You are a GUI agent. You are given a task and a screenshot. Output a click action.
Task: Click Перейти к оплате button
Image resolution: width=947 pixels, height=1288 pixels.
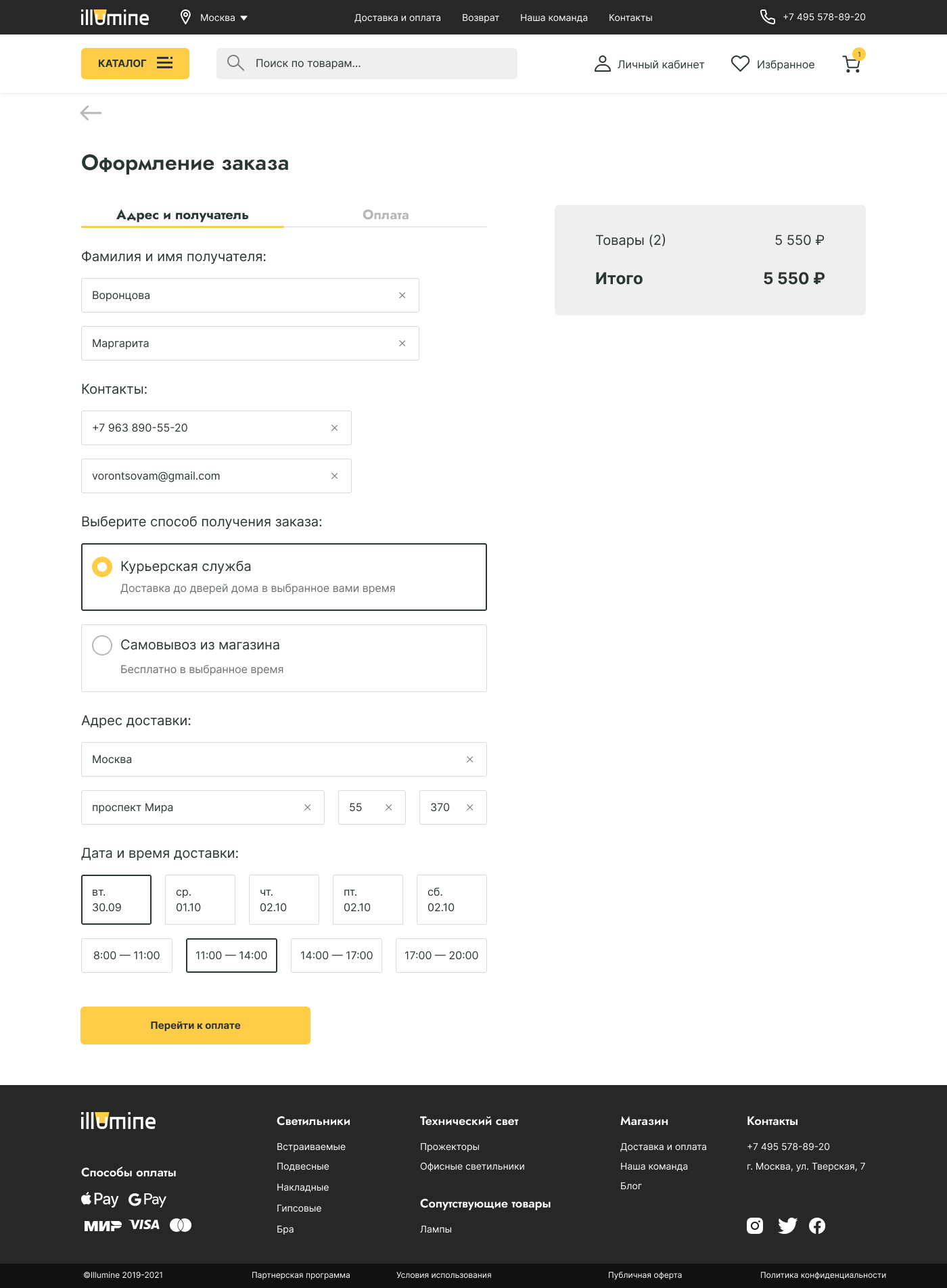(195, 1026)
